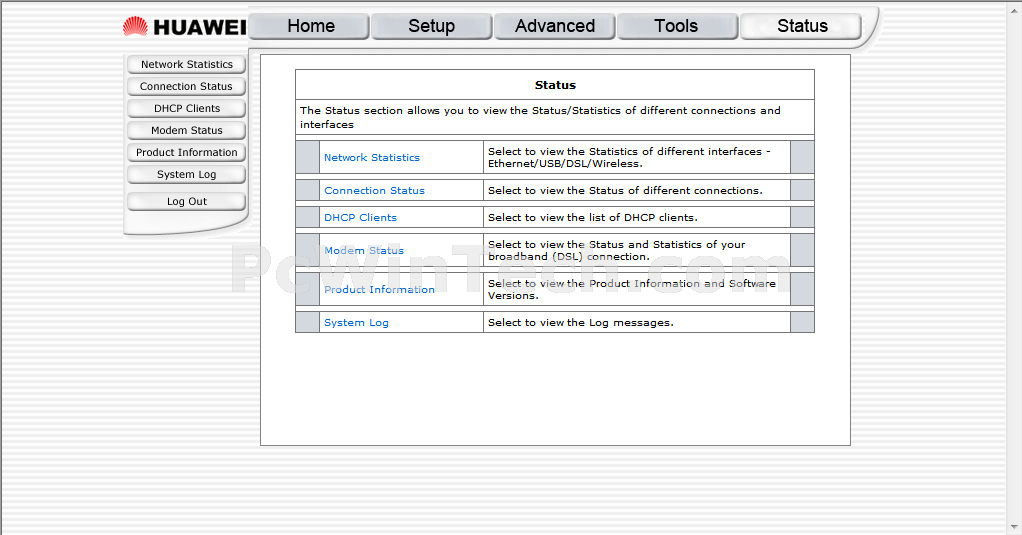Viewport: 1022px width, 535px height.
Task: Click the Log Out button
Action: 186,202
